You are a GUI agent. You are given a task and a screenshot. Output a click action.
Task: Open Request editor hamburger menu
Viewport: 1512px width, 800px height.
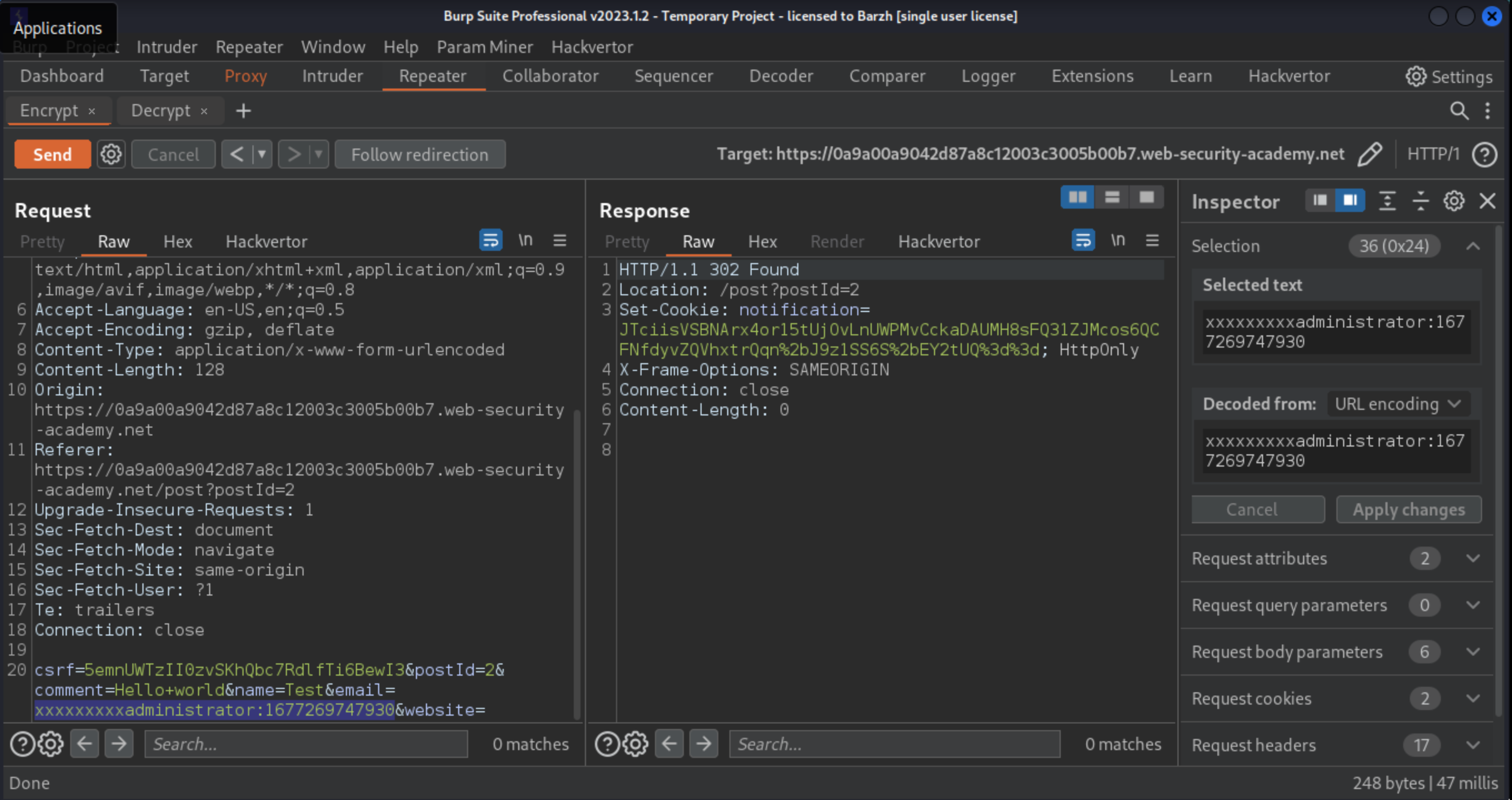pyautogui.click(x=559, y=240)
